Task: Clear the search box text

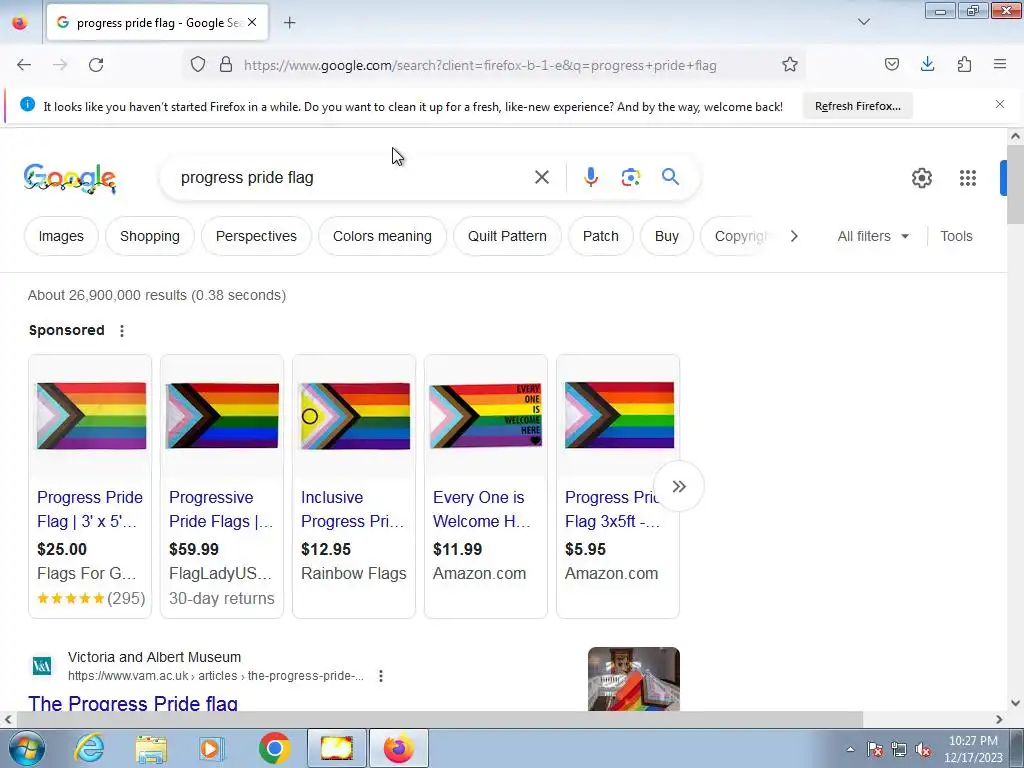Action: tap(541, 177)
